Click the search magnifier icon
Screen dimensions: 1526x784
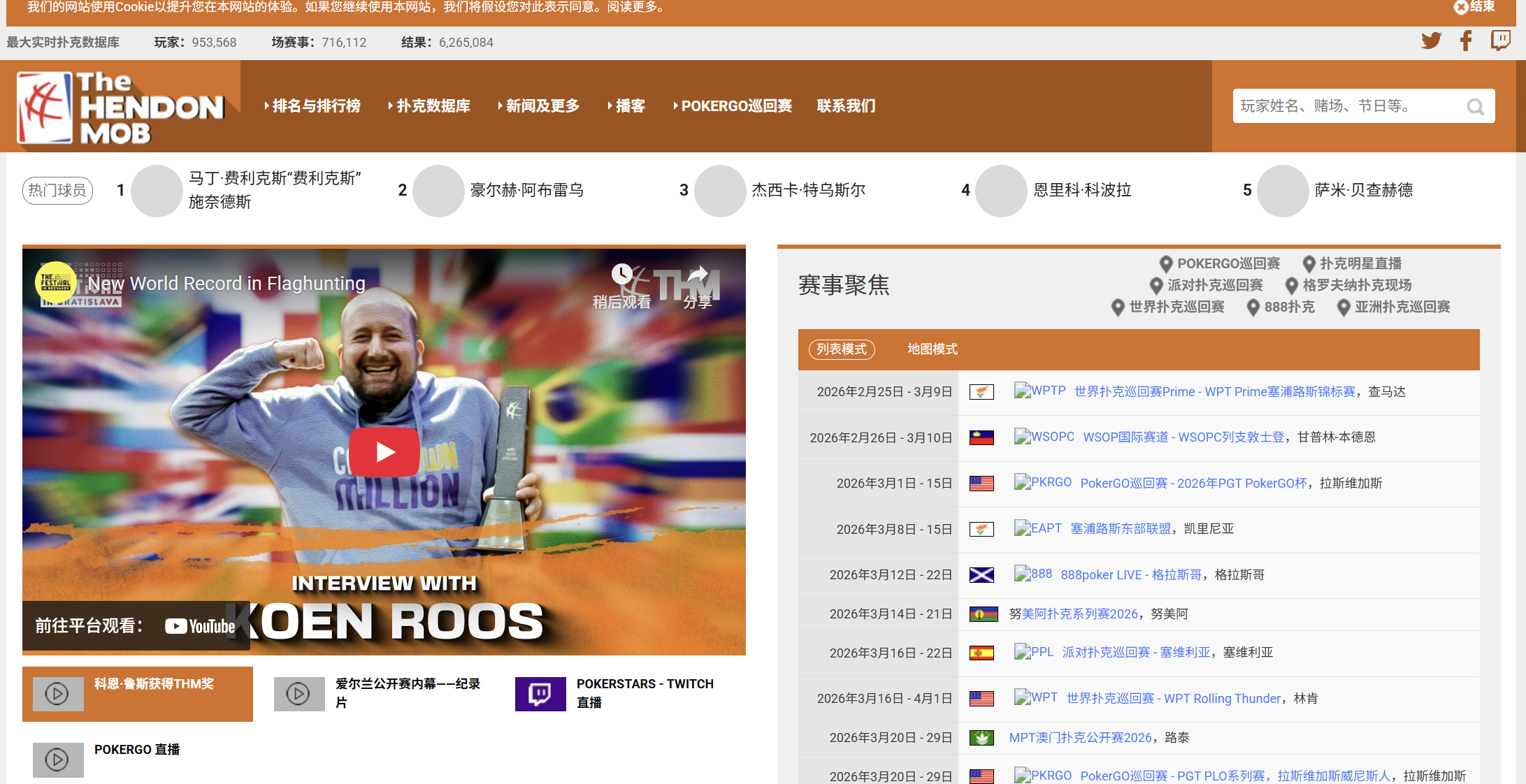(x=1475, y=107)
